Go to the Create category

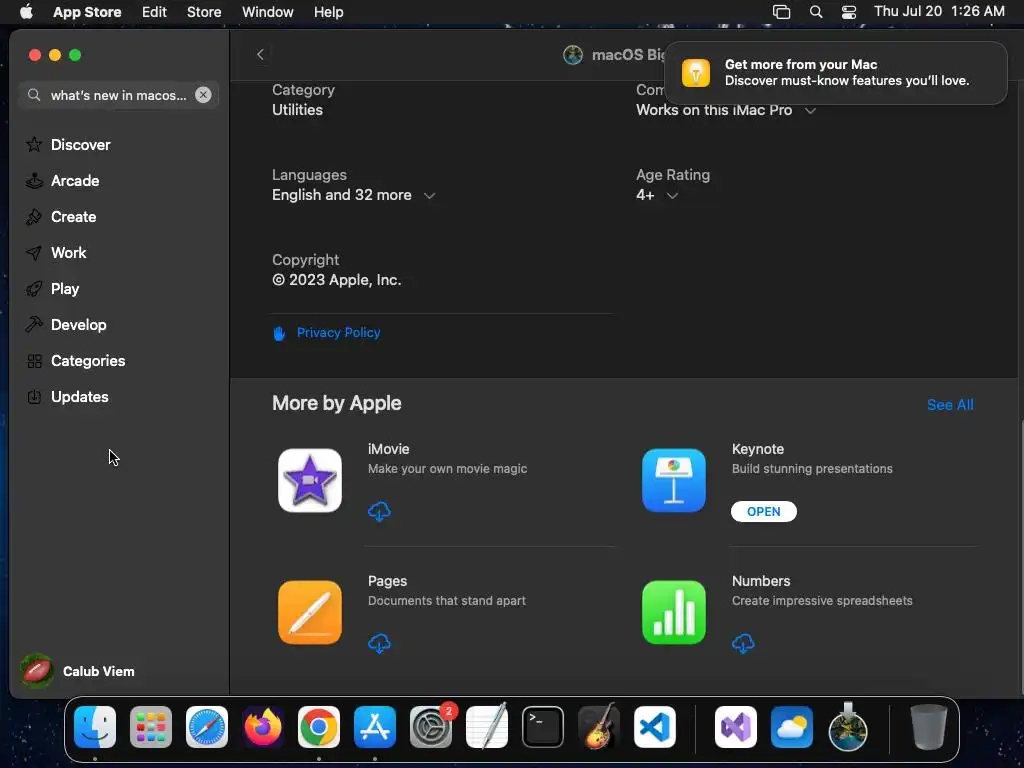click(x=61, y=216)
